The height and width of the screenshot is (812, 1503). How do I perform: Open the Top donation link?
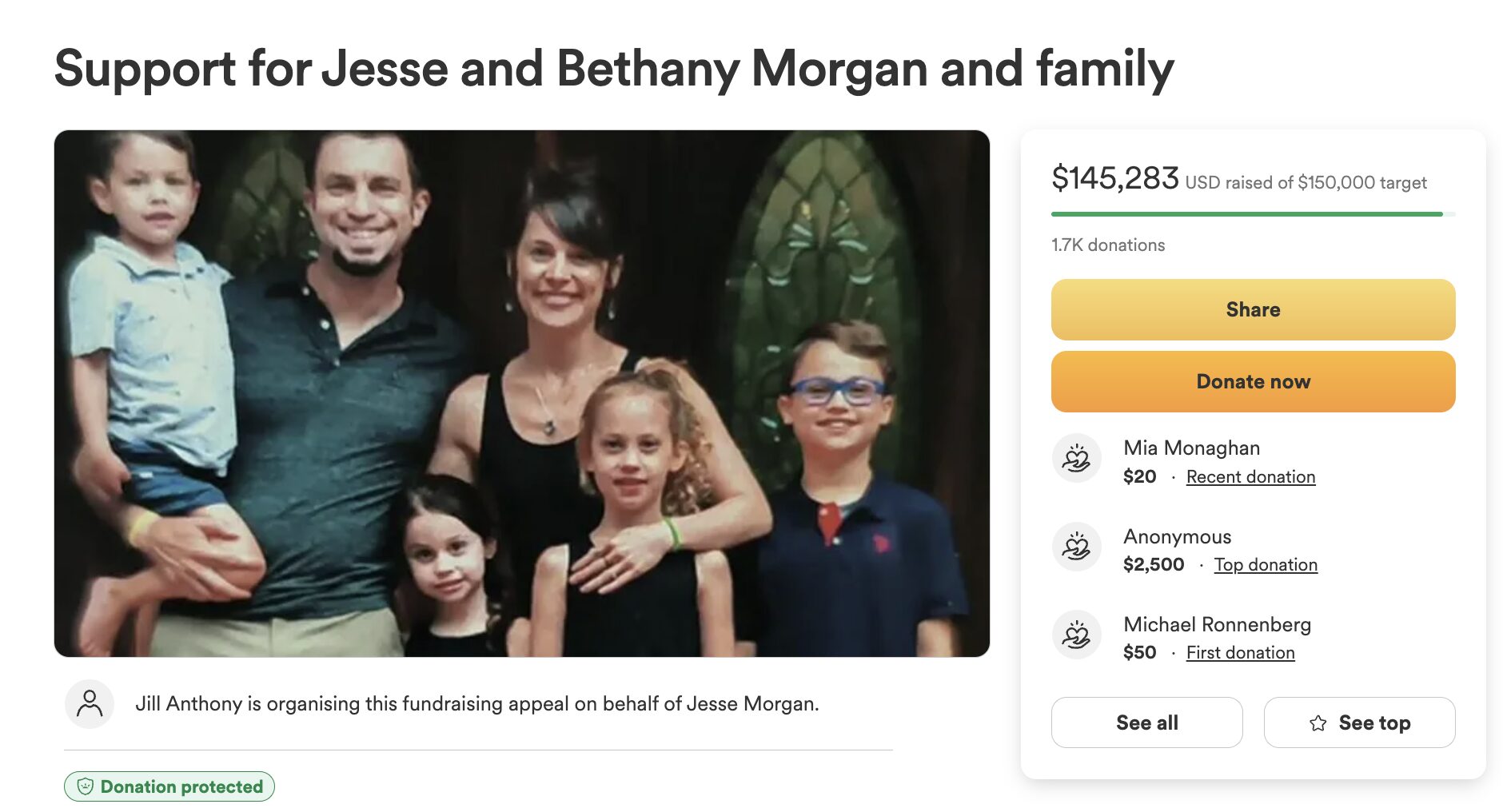pos(1266,565)
